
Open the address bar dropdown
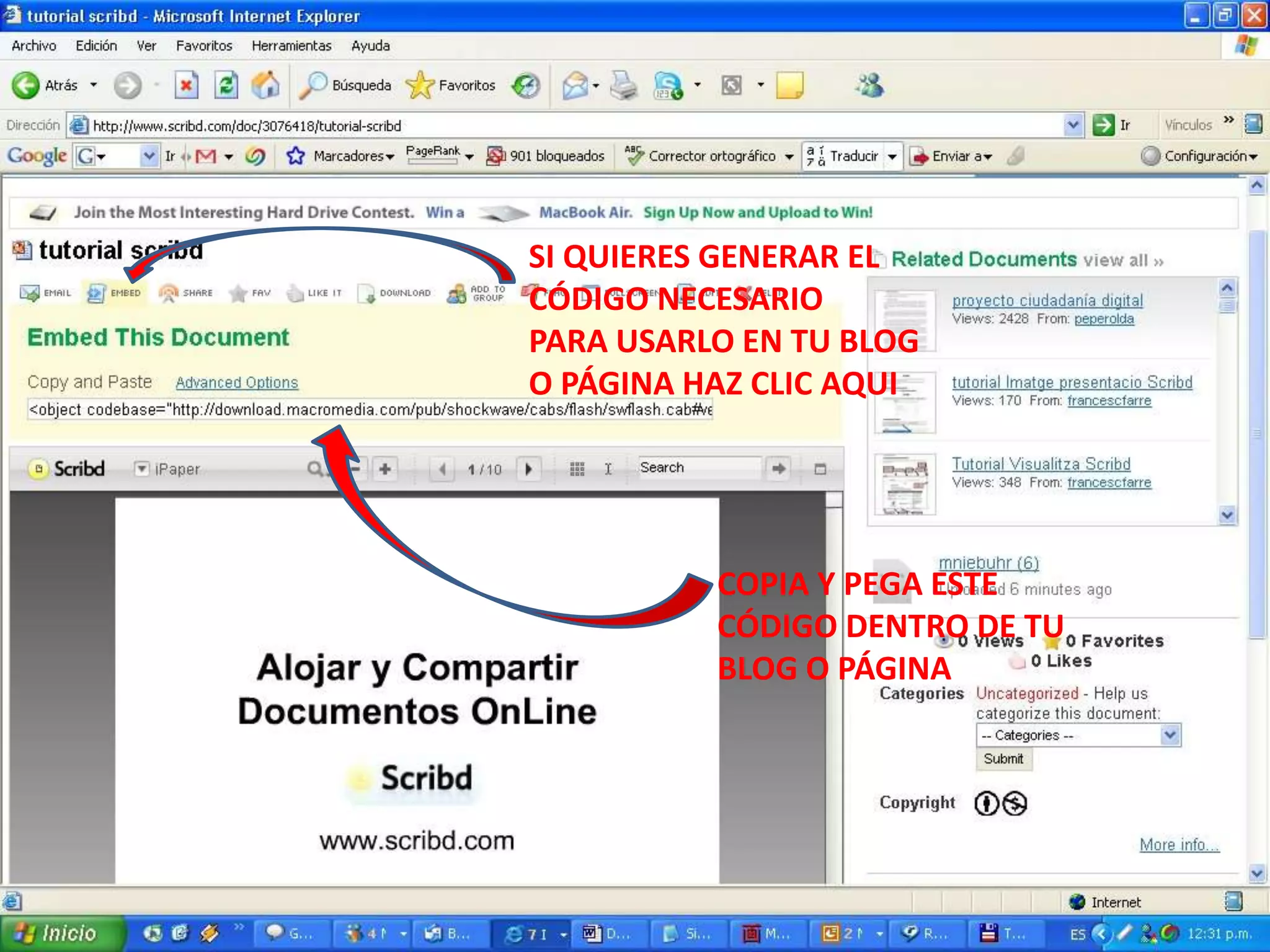coord(1073,125)
